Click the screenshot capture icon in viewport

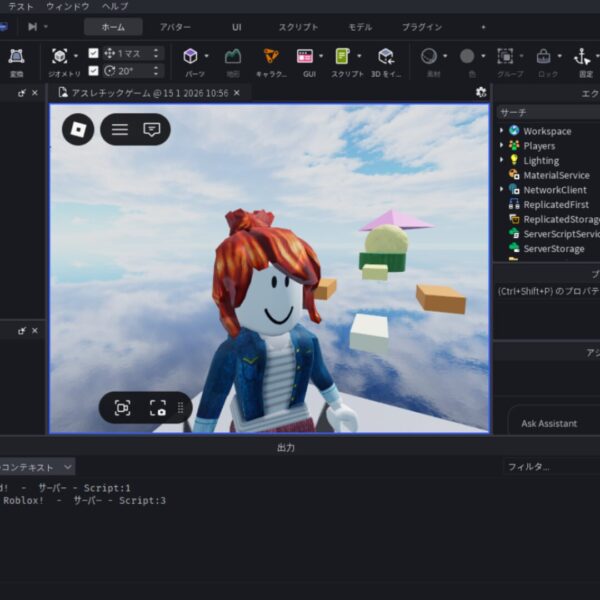(158, 408)
